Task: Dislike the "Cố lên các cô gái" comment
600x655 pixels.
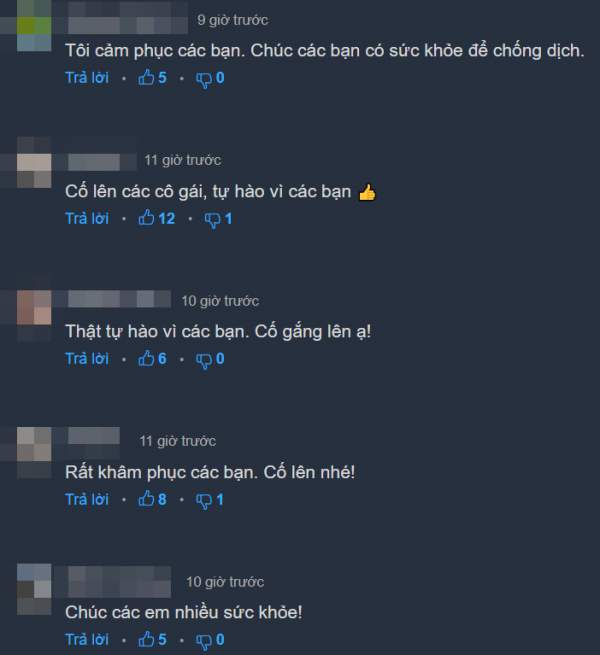Action: tap(218, 219)
